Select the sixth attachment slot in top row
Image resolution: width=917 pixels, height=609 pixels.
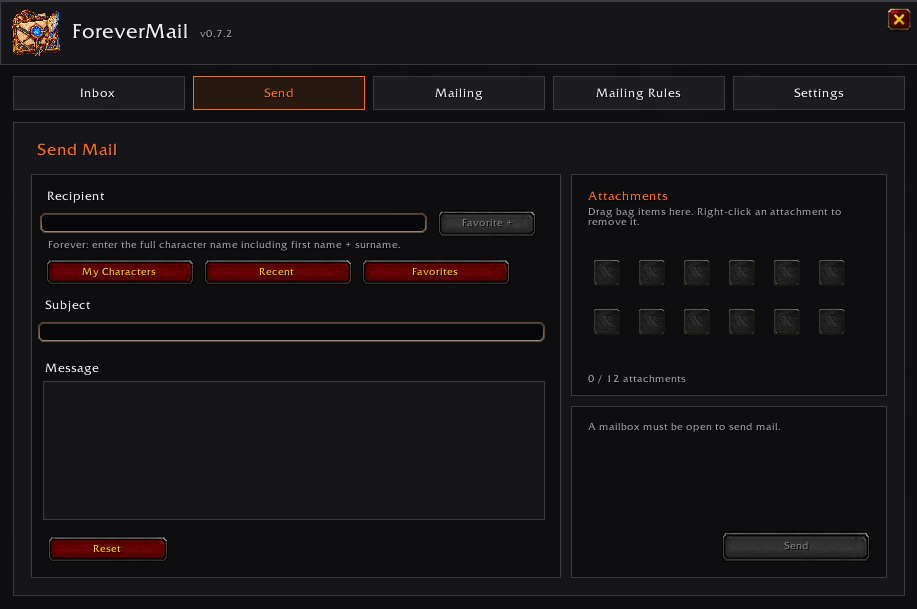pos(832,273)
